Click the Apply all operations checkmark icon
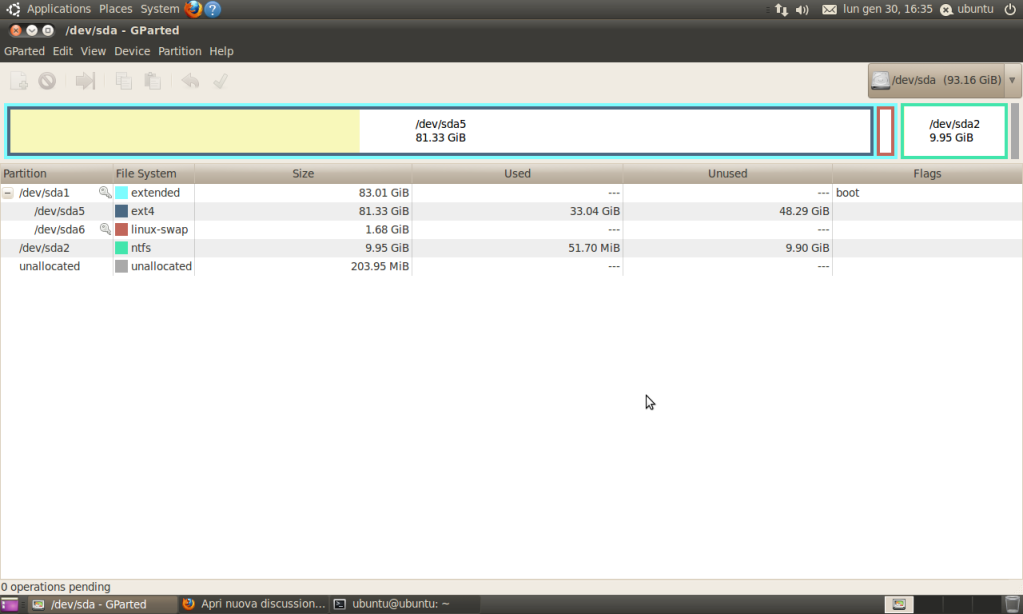The height and width of the screenshot is (614, 1023). click(221, 81)
